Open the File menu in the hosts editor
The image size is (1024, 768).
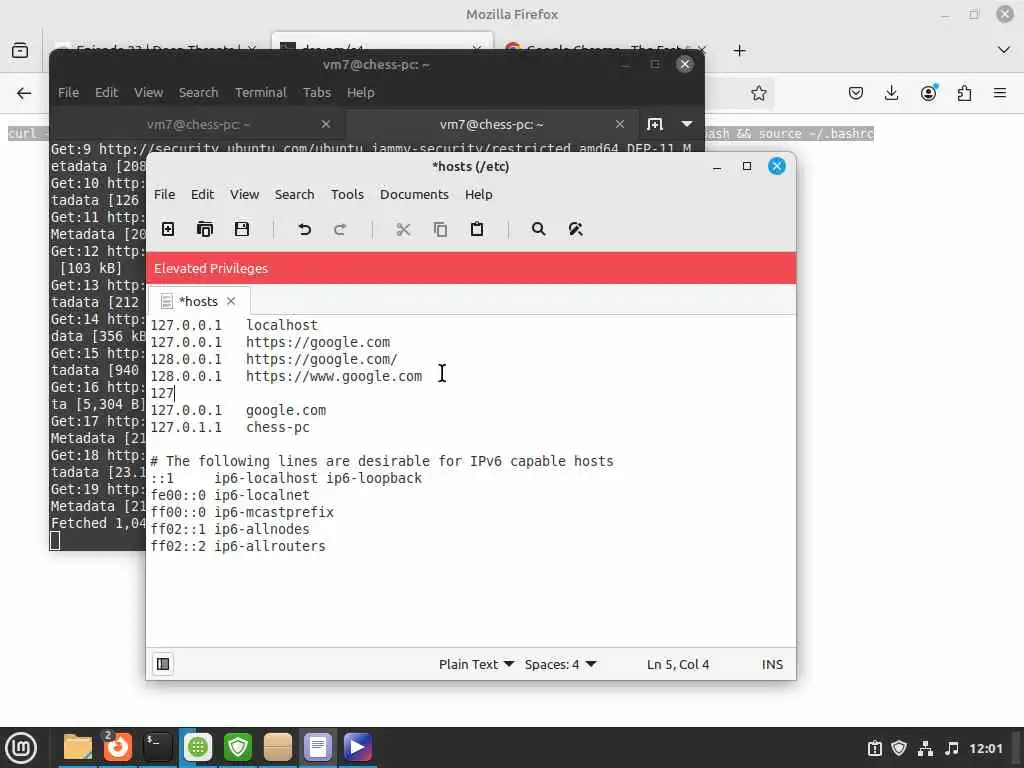(164, 195)
